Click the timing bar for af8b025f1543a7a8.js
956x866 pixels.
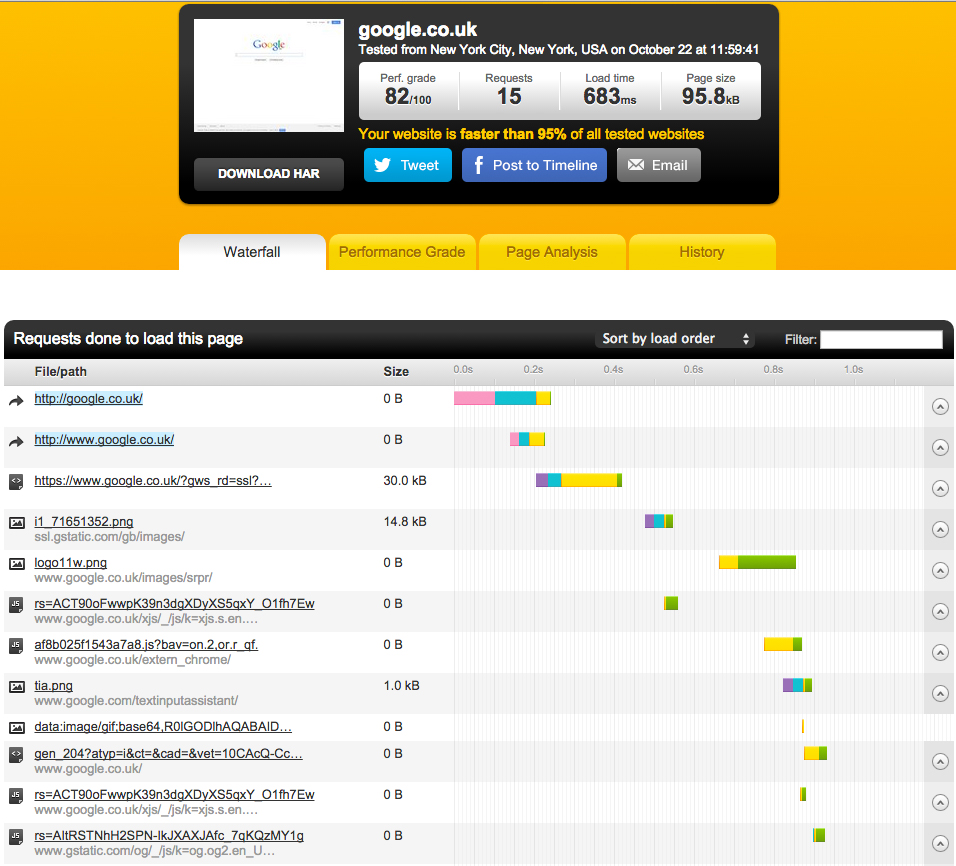pyautogui.click(x=783, y=644)
